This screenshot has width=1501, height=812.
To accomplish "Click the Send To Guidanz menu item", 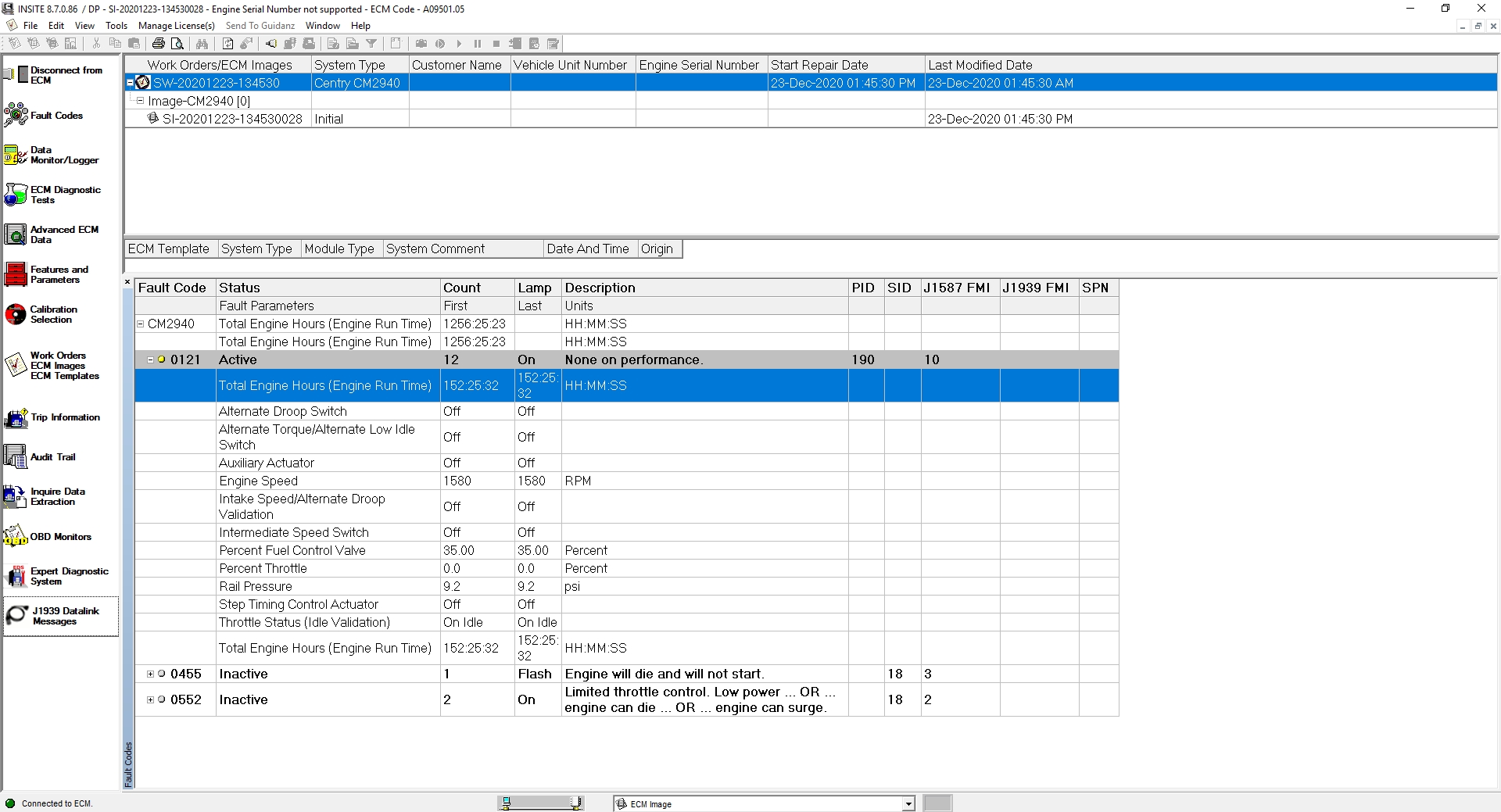I will pos(260,26).
